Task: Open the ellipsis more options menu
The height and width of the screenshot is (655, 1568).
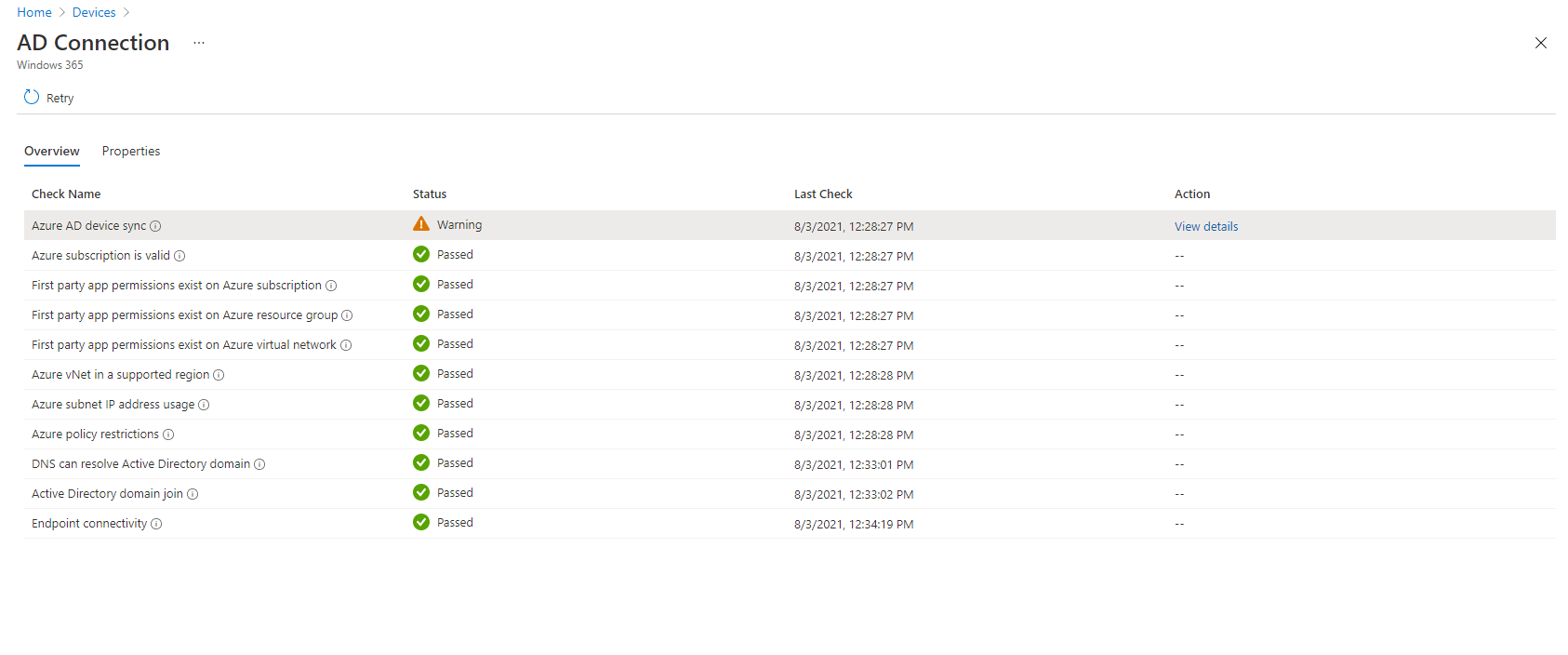Action: coord(199,43)
